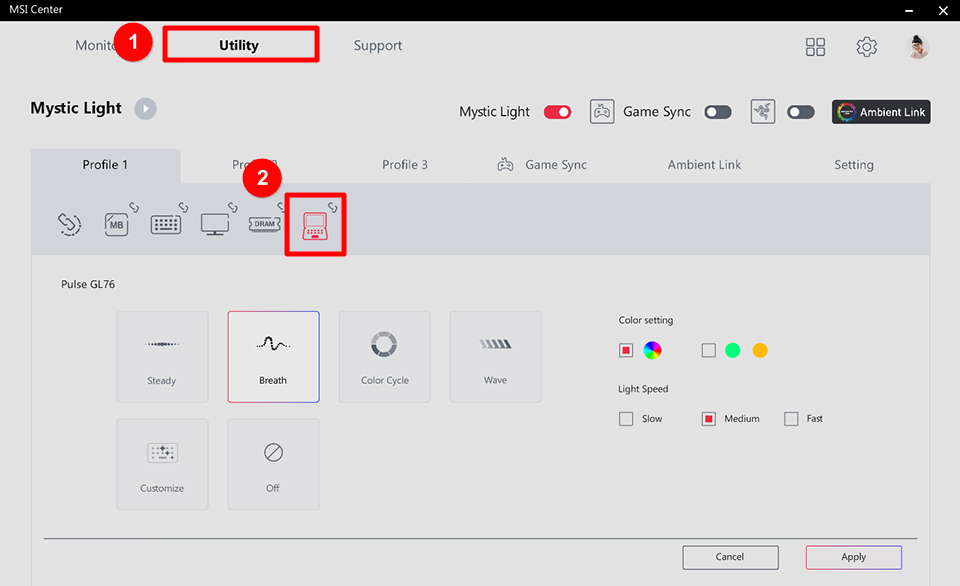Uncheck the Medium light speed box
The image size is (960, 586).
[708, 419]
